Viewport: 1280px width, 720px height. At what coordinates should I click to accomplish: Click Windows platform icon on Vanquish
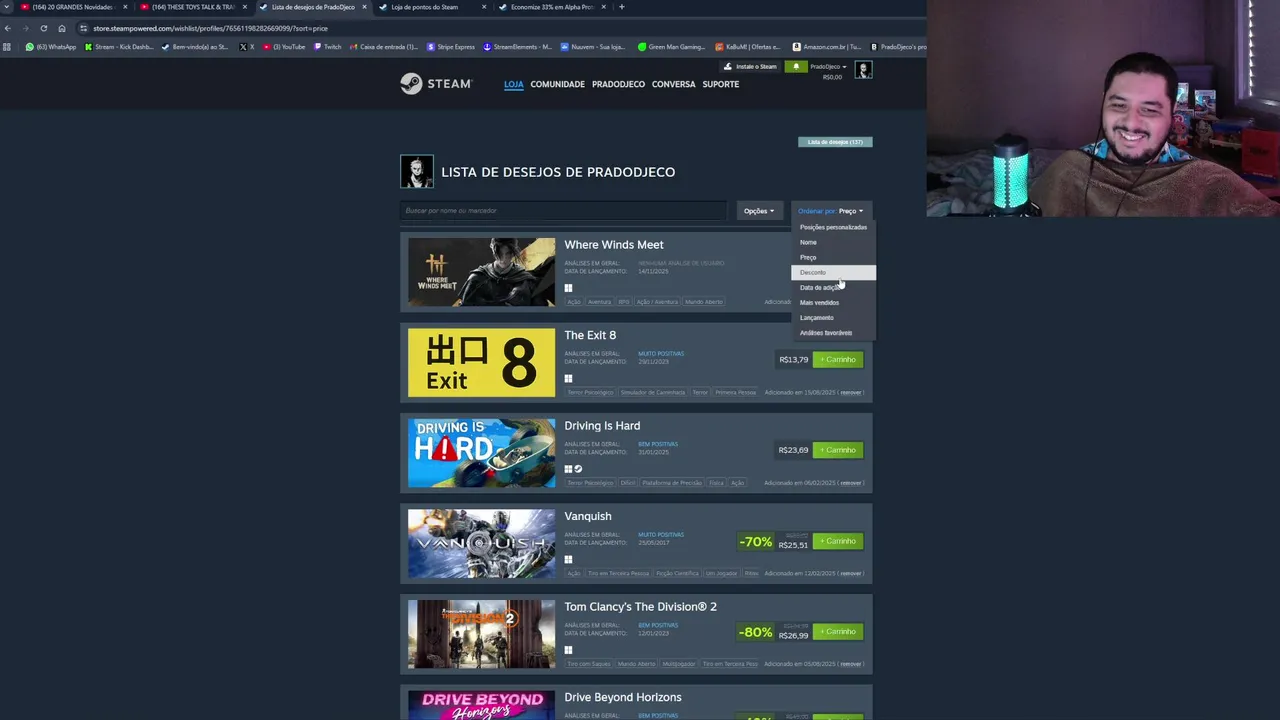[568, 559]
